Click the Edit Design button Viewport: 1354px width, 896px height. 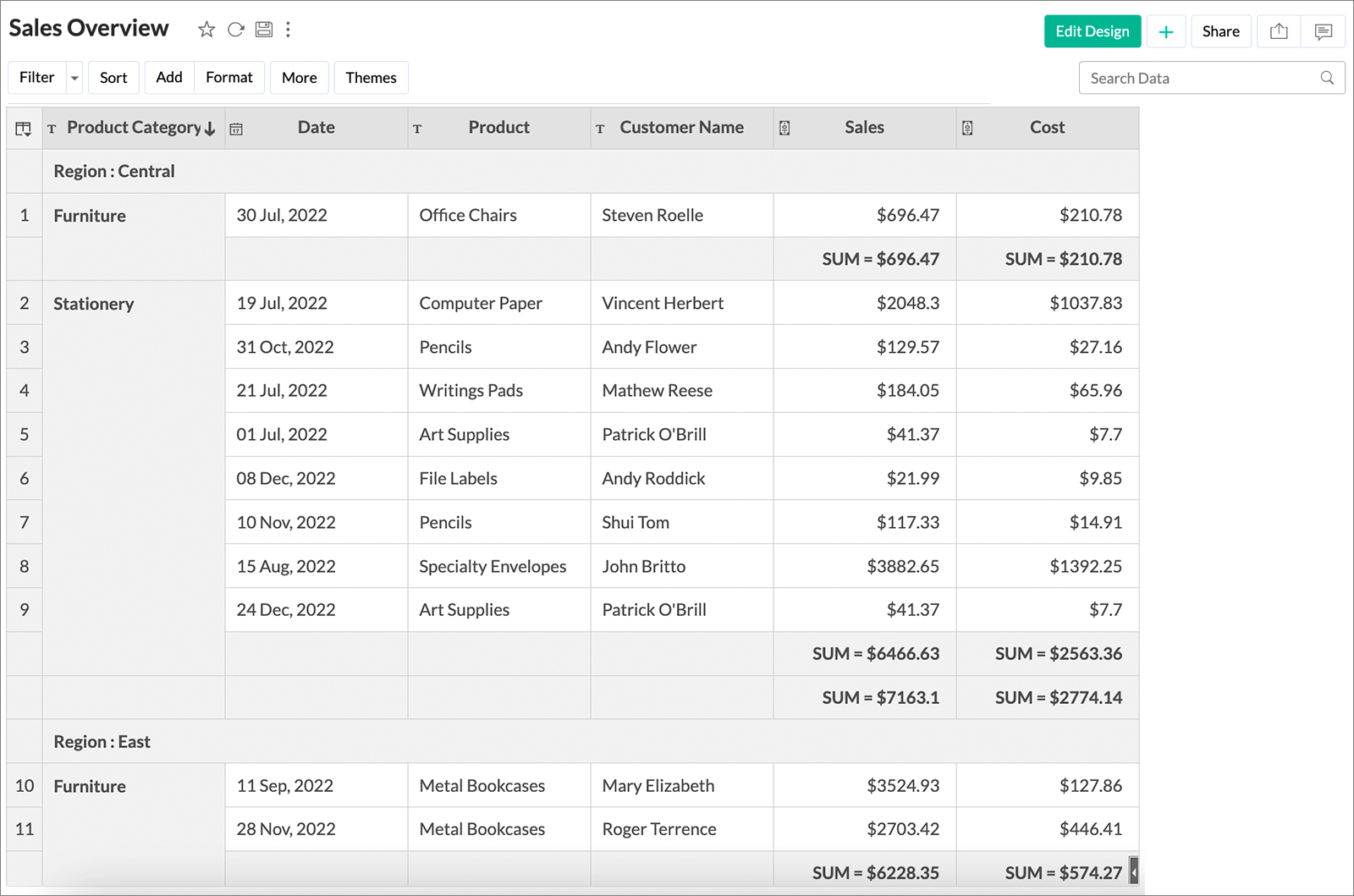pyautogui.click(x=1093, y=31)
